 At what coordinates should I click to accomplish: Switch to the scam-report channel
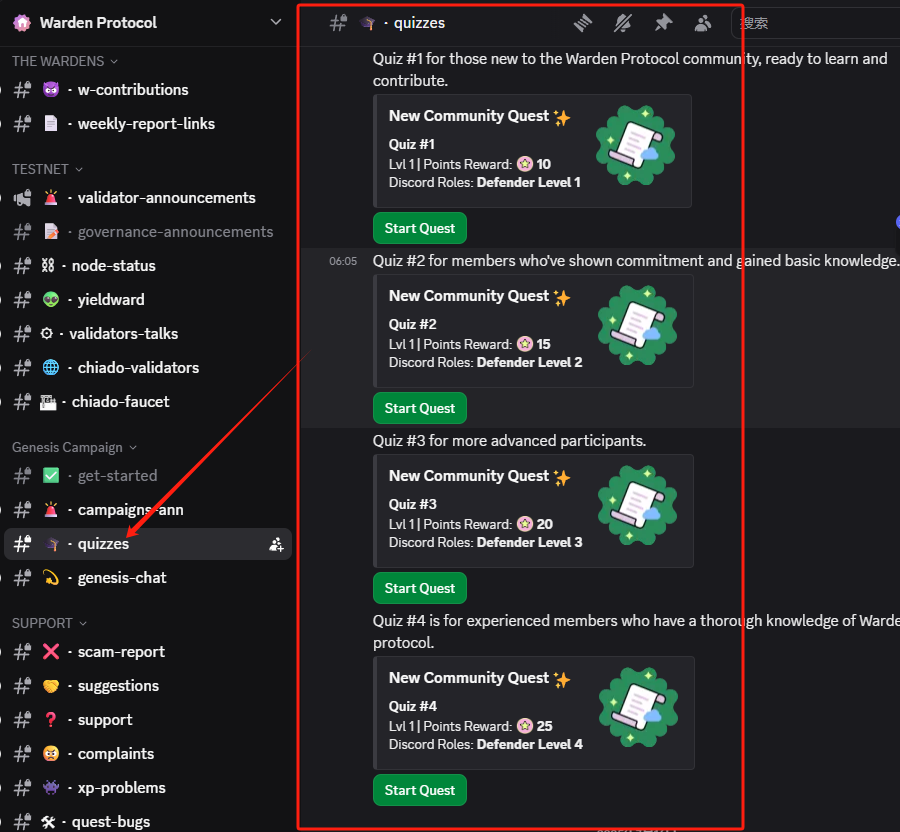pos(121,652)
